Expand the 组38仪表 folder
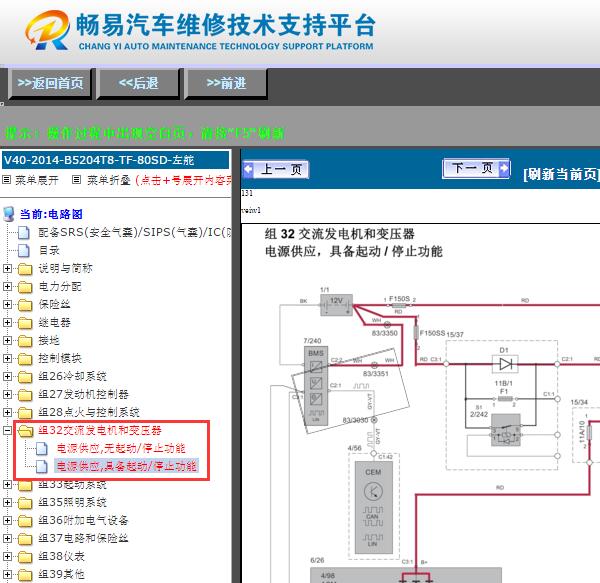Viewport: 600px width, 583px height. (7, 557)
